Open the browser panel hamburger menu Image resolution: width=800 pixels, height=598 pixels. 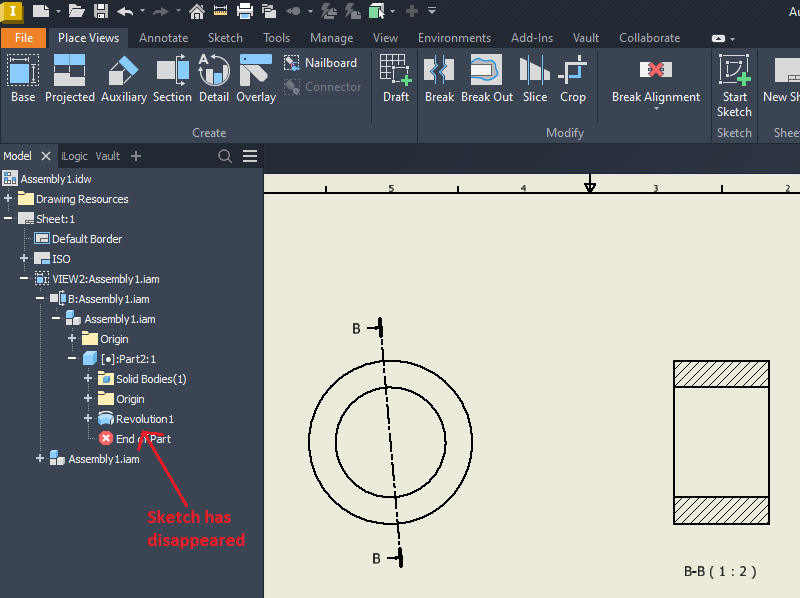point(250,156)
